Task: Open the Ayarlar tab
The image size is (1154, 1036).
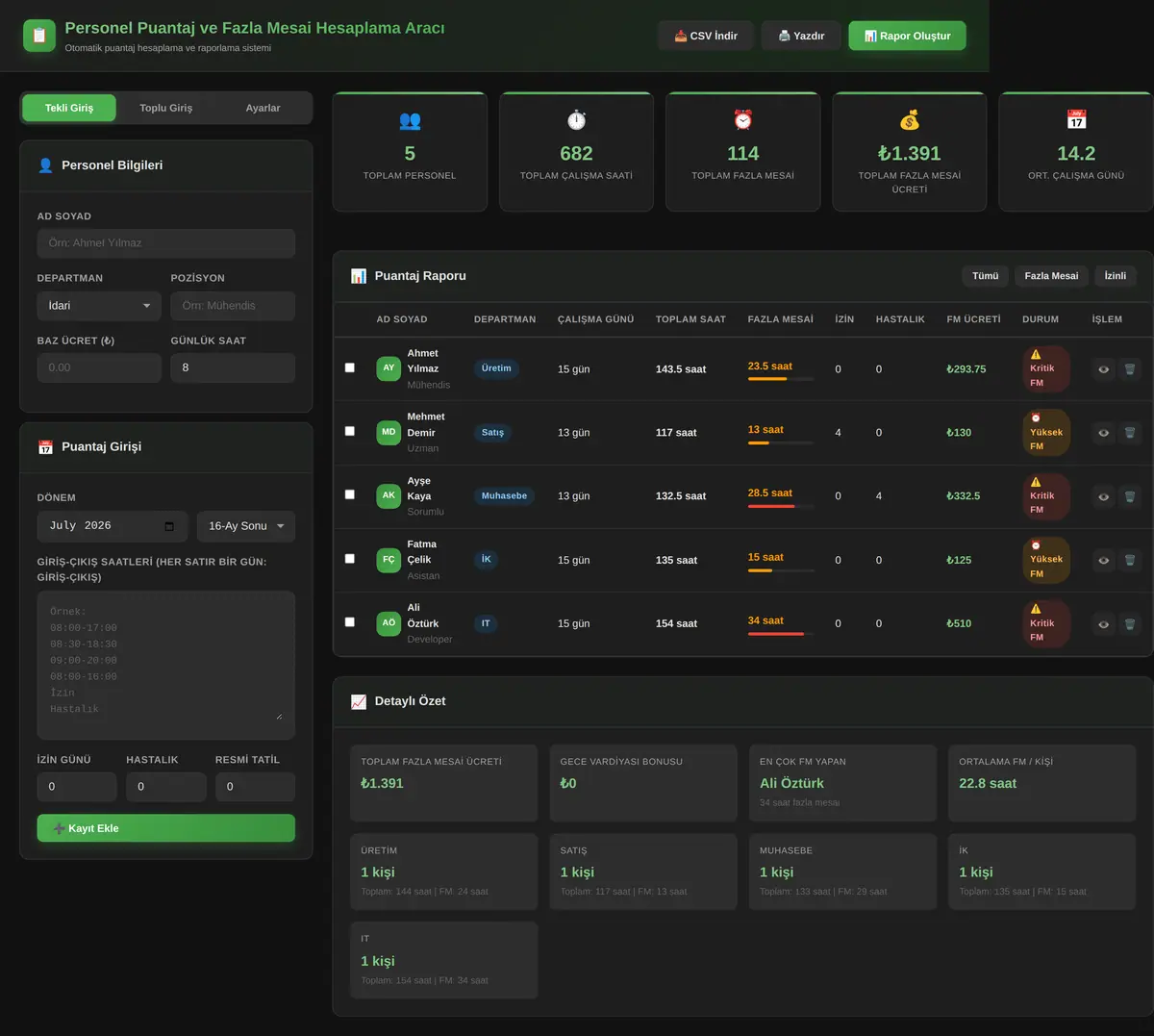Action: coord(263,108)
